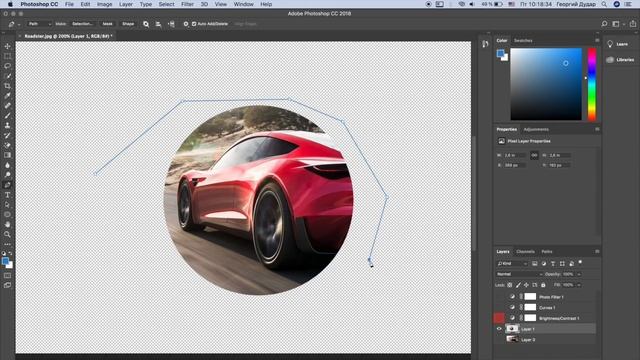Select the Dodge tool
The image size is (640, 360).
click(7, 175)
